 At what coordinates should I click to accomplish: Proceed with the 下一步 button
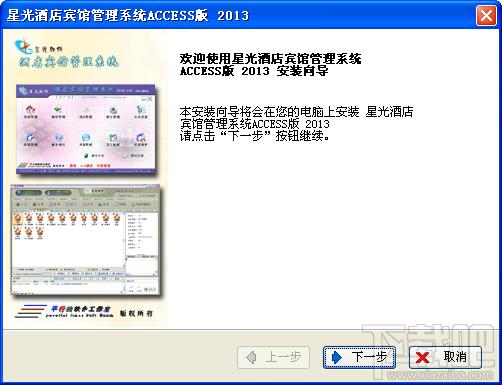[x=359, y=357]
